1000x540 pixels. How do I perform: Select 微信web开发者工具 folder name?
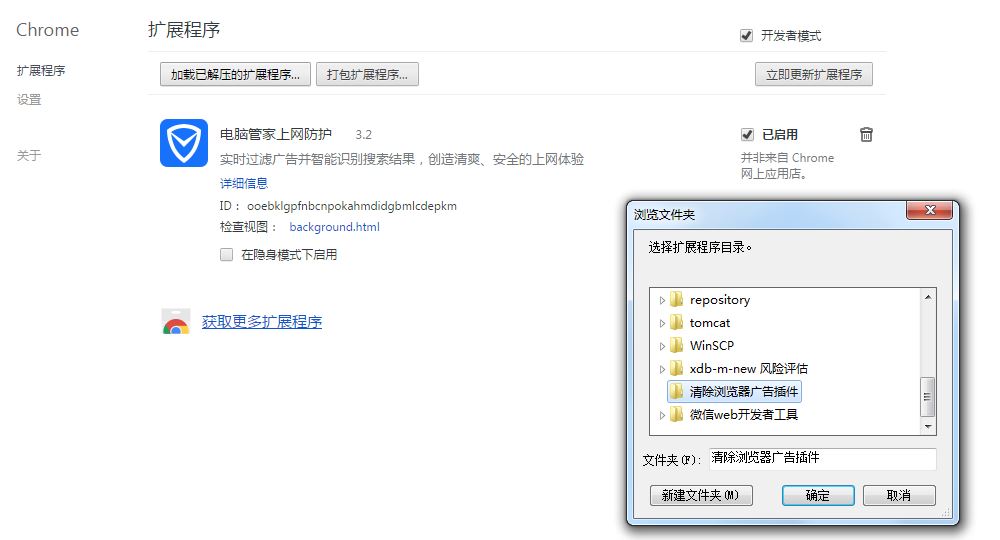click(x=744, y=414)
